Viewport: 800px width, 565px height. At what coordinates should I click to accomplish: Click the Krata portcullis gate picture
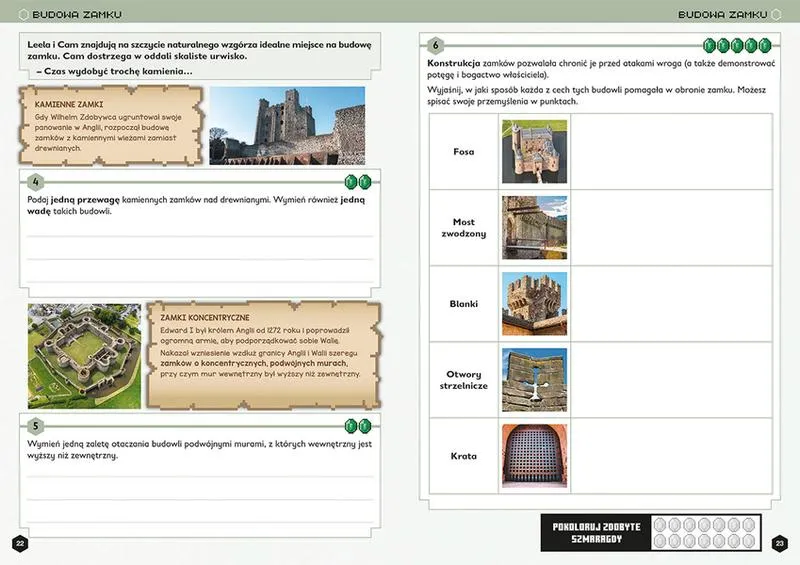534,456
